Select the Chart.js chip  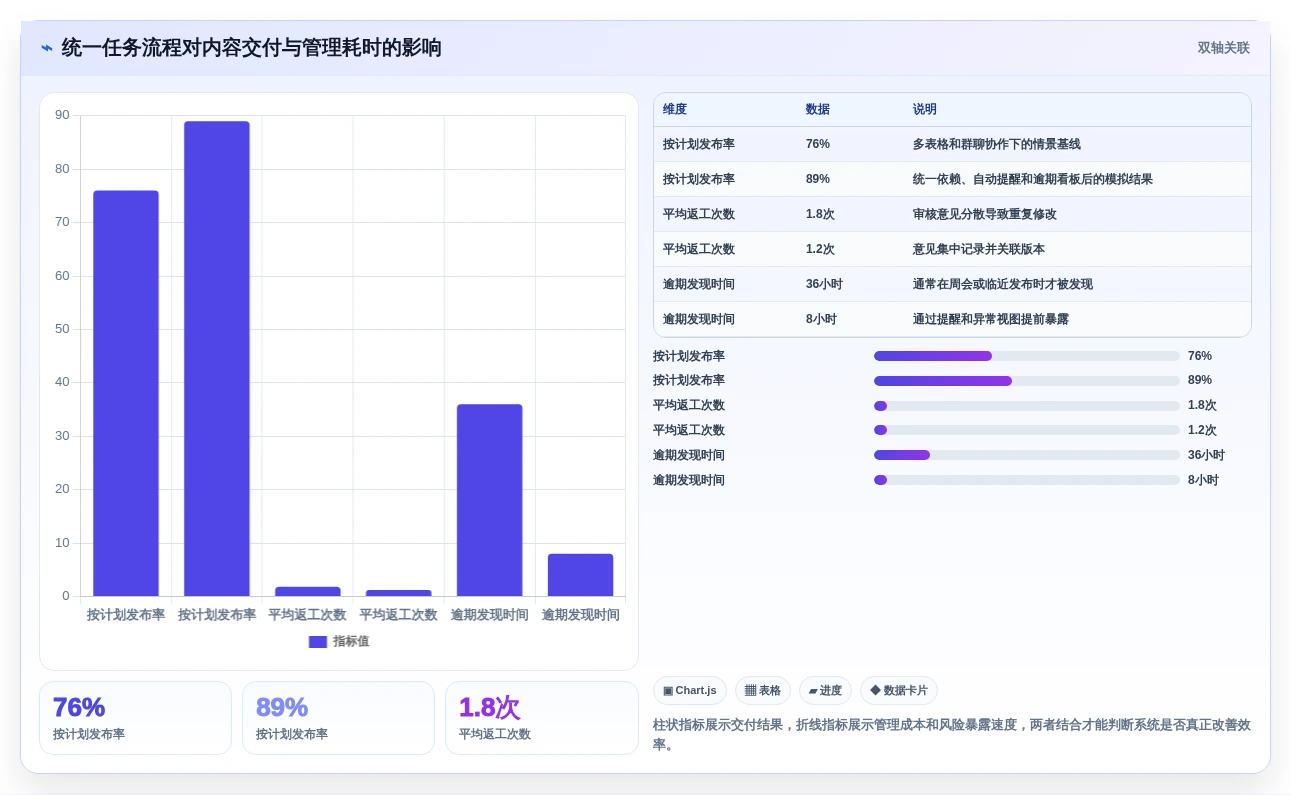coord(690,691)
